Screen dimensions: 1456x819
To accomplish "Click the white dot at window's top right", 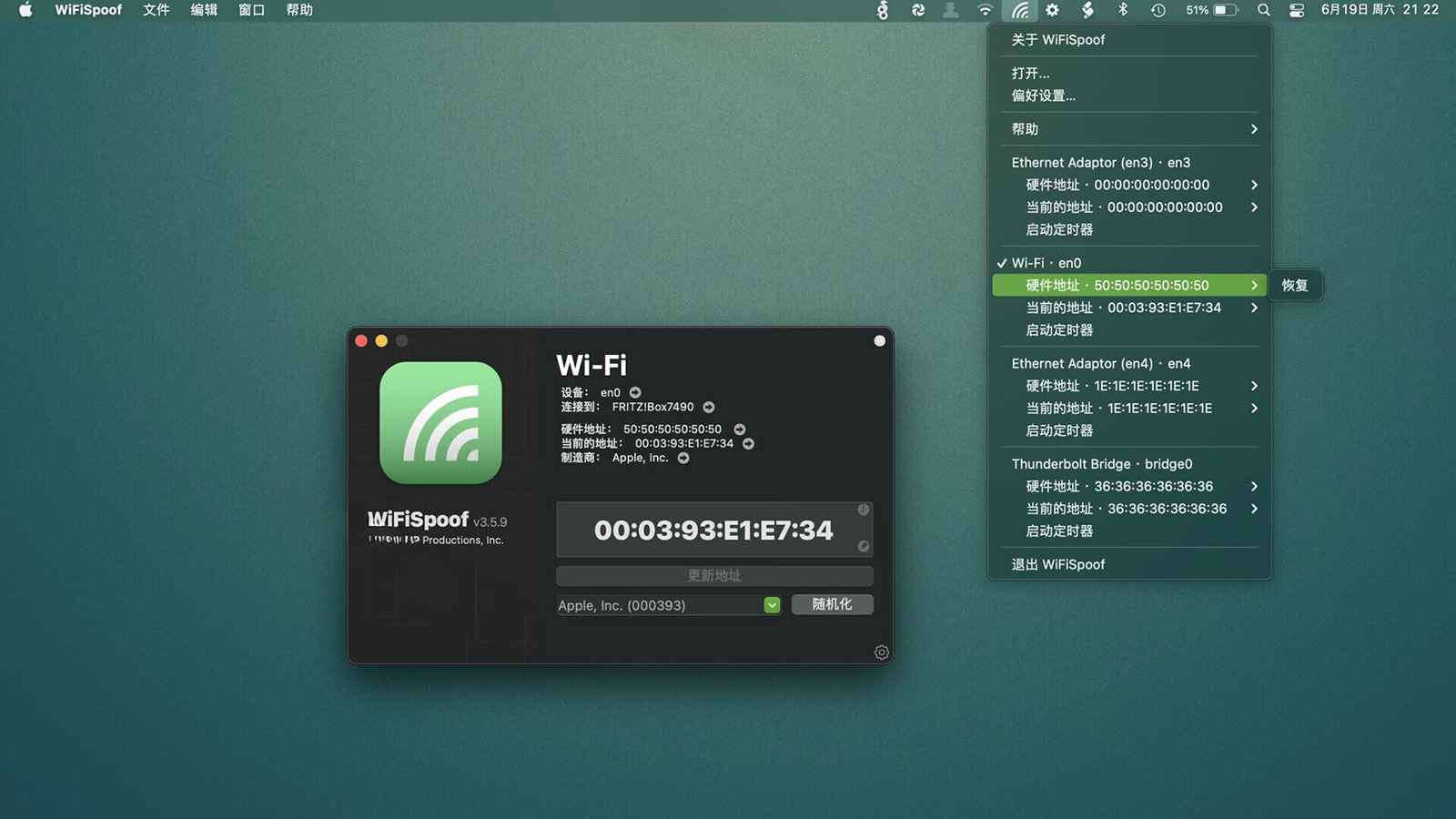I will [879, 340].
